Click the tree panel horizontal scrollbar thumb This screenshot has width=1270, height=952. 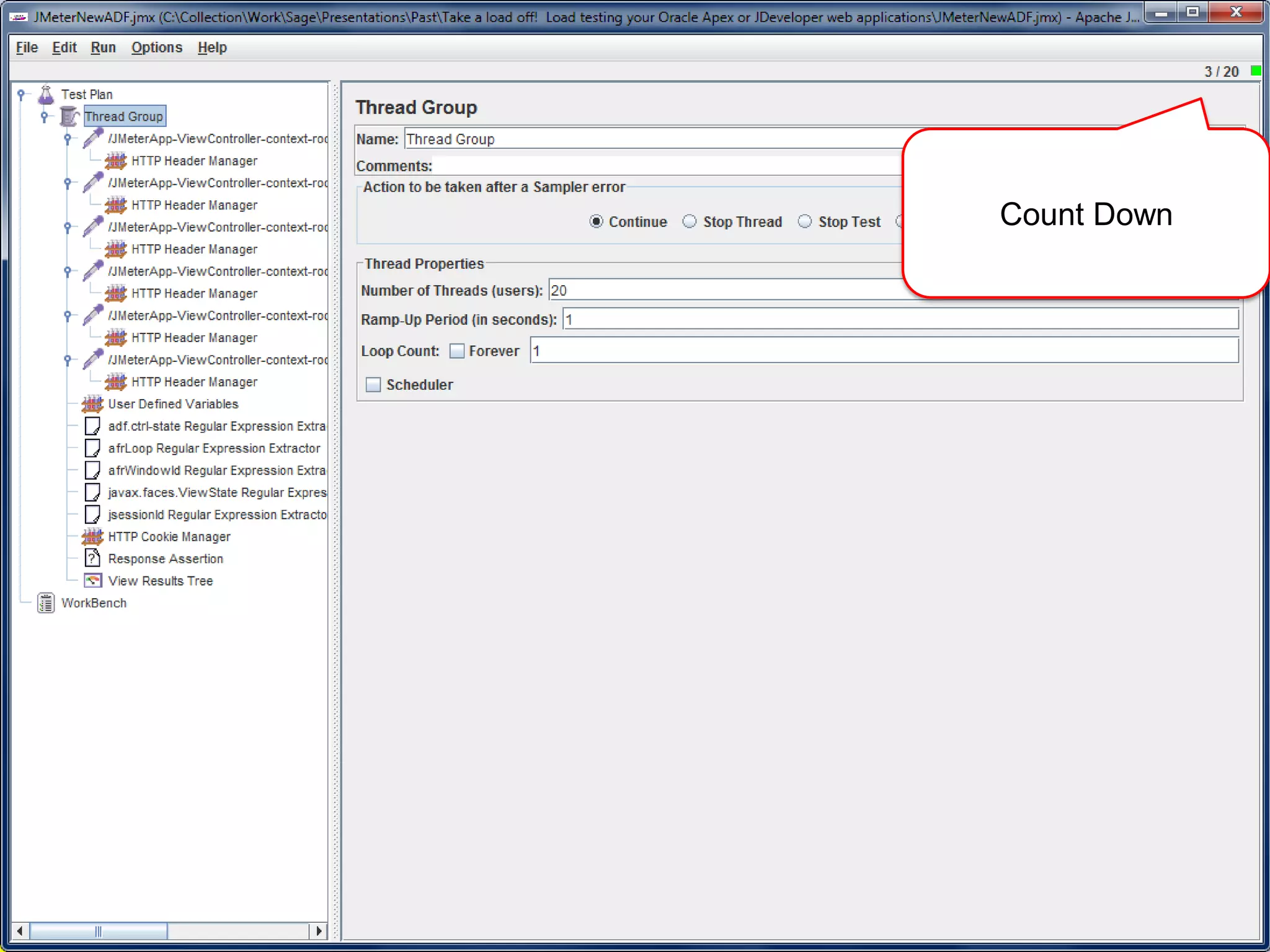(98, 931)
